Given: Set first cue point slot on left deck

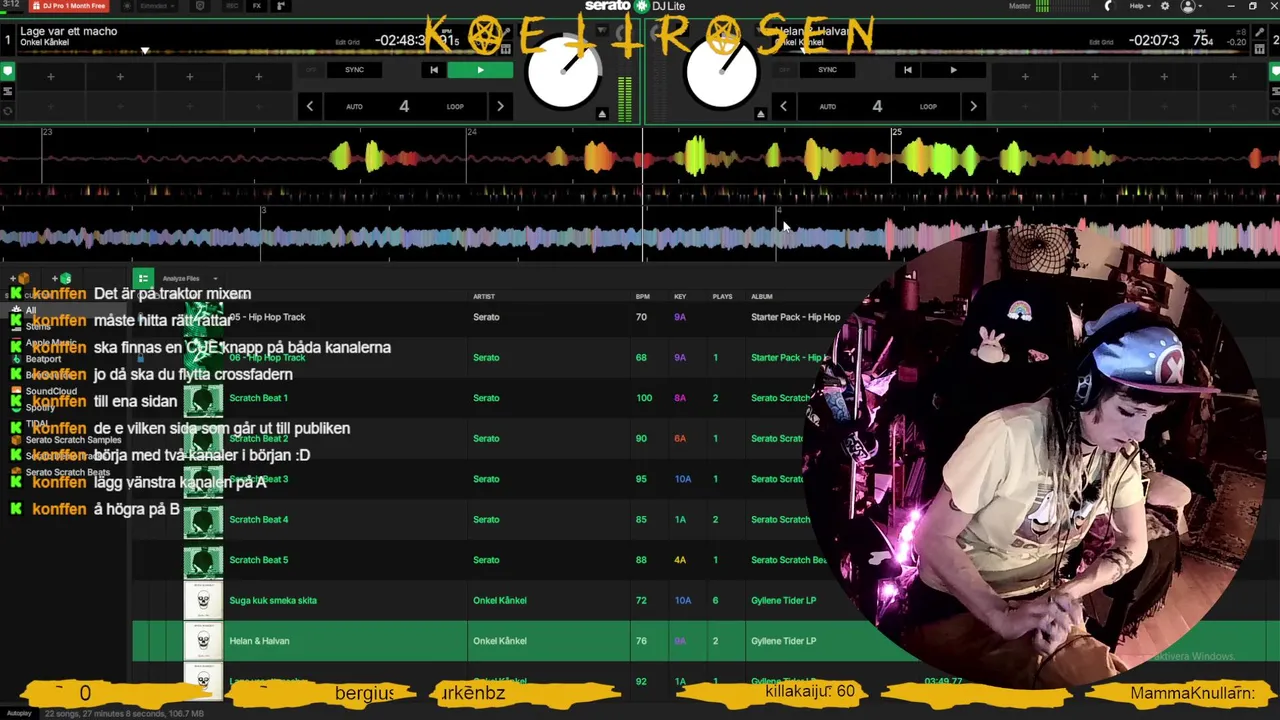Looking at the screenshot, I should [51, 76].
